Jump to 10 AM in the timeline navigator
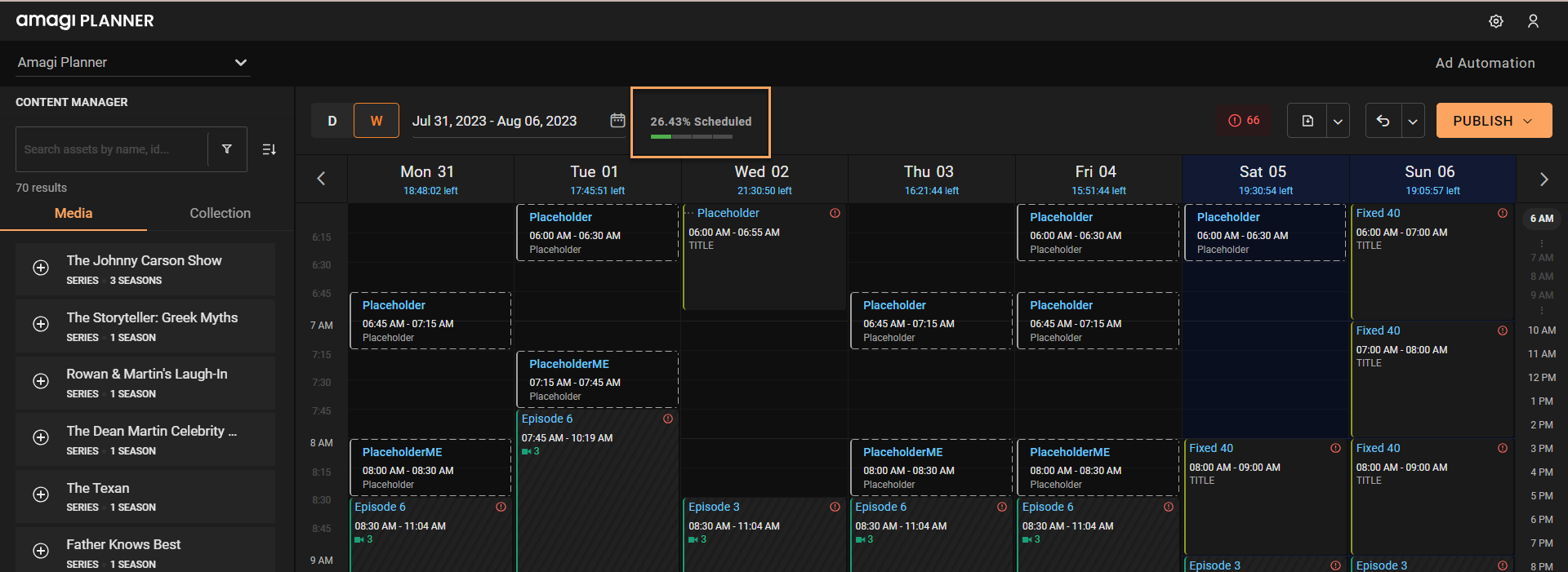The image size is (1568, 572). tap(1542, 330)
